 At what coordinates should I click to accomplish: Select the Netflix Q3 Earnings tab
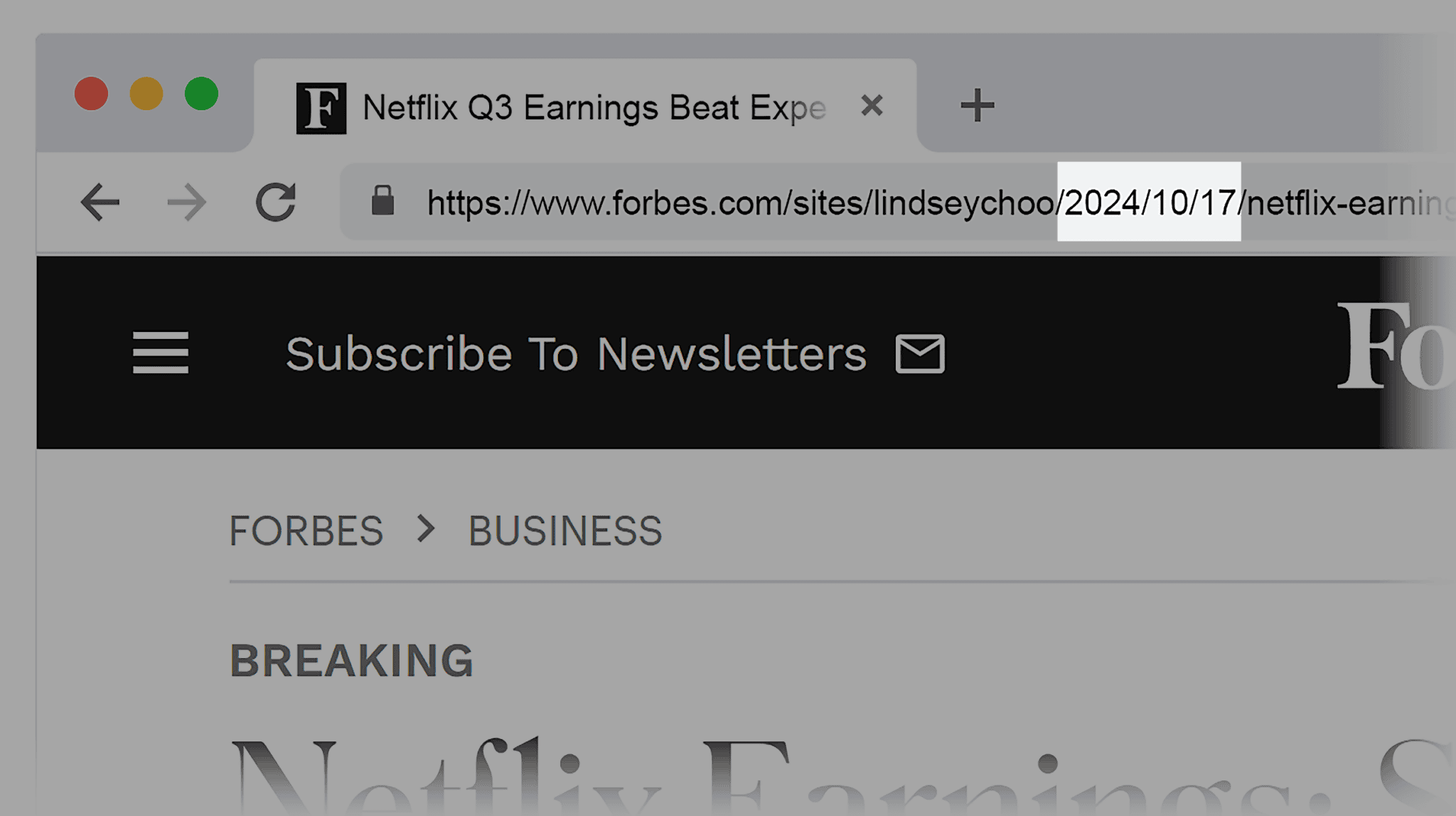click(x=594, y=108)
